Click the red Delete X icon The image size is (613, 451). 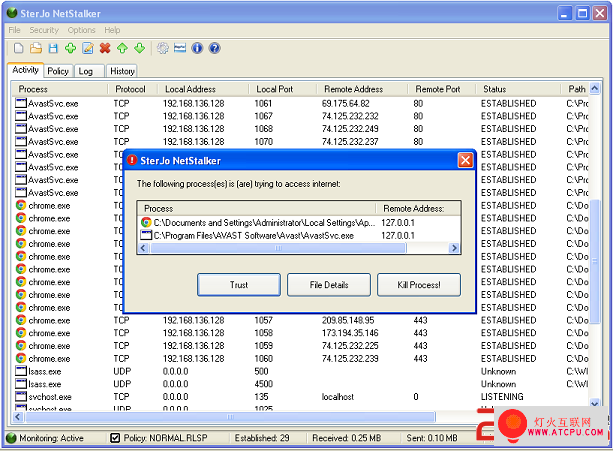[105, 48]
